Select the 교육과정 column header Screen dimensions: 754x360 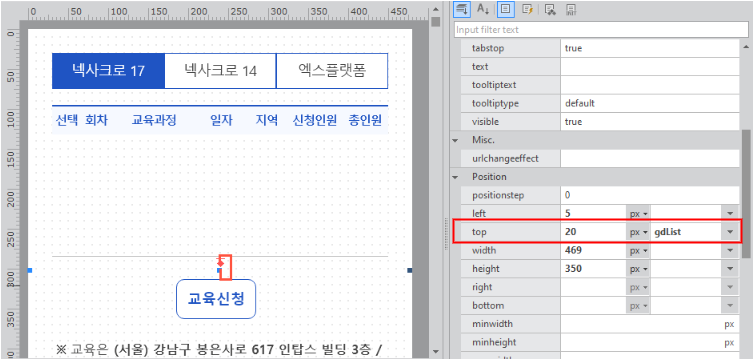[x=154, y=120]
